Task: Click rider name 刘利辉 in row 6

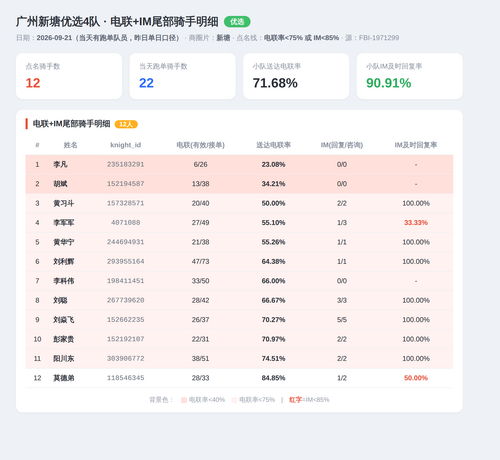Action: [64, 261]
